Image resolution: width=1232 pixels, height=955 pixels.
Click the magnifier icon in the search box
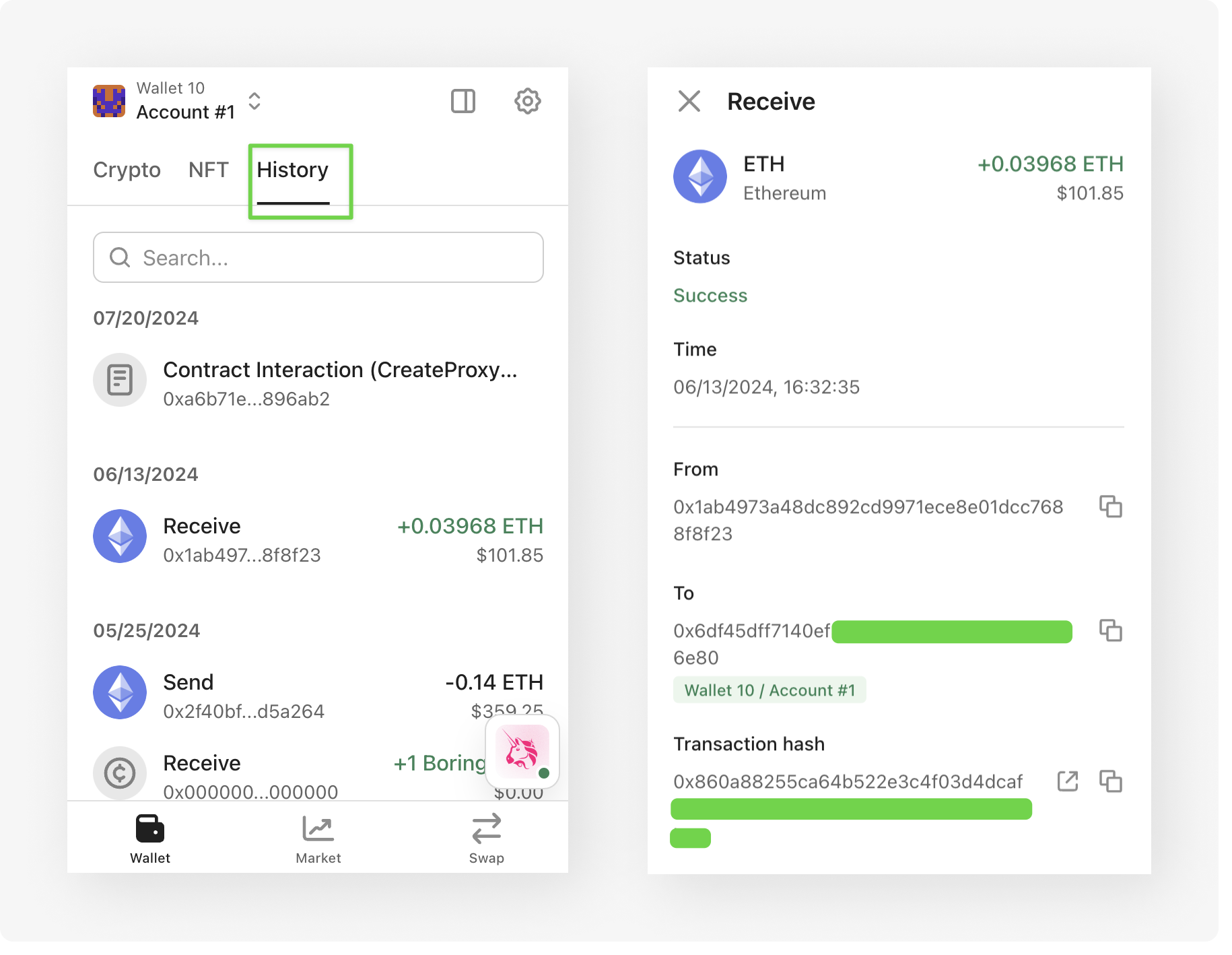point(120,257)
